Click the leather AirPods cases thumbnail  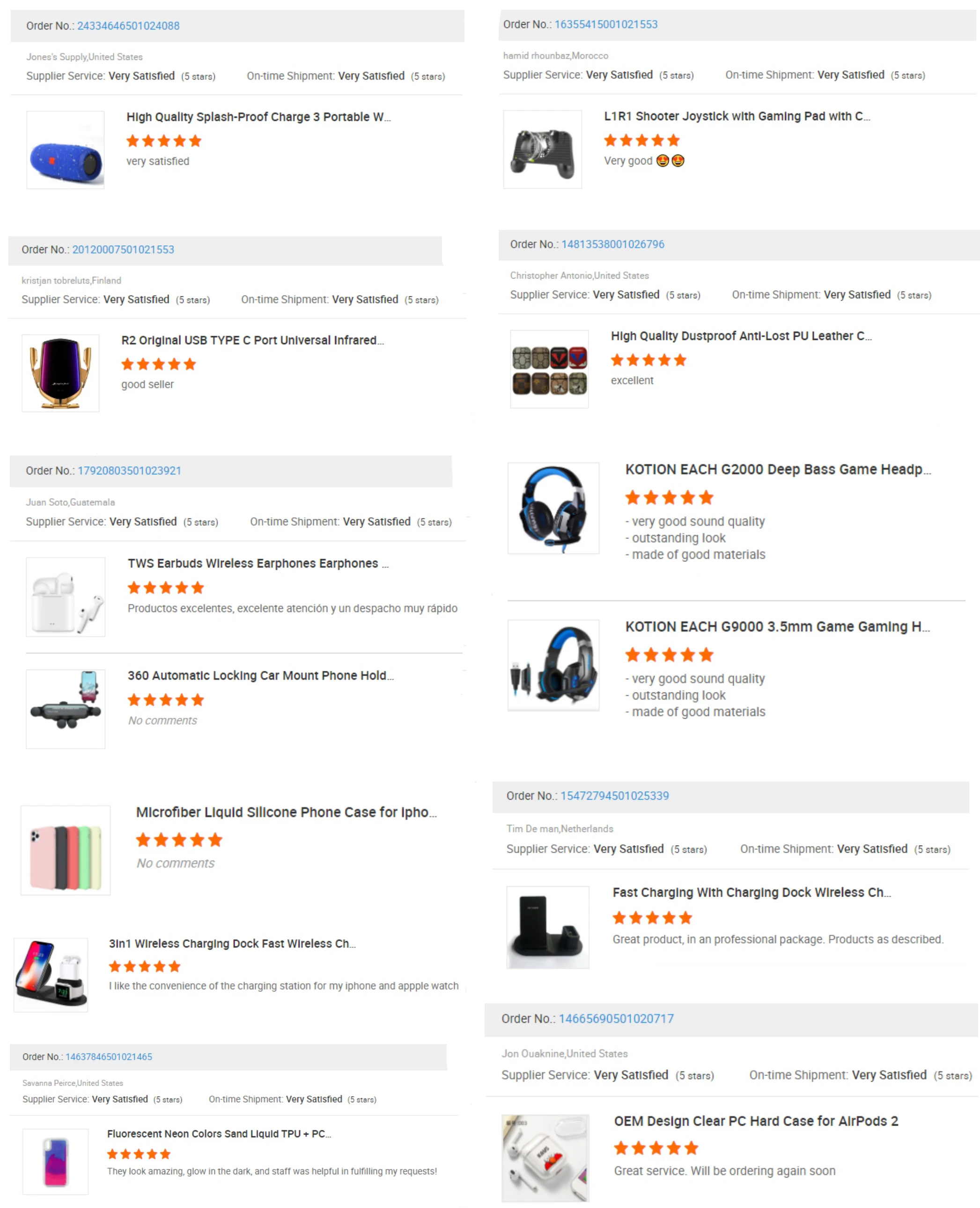549,369
